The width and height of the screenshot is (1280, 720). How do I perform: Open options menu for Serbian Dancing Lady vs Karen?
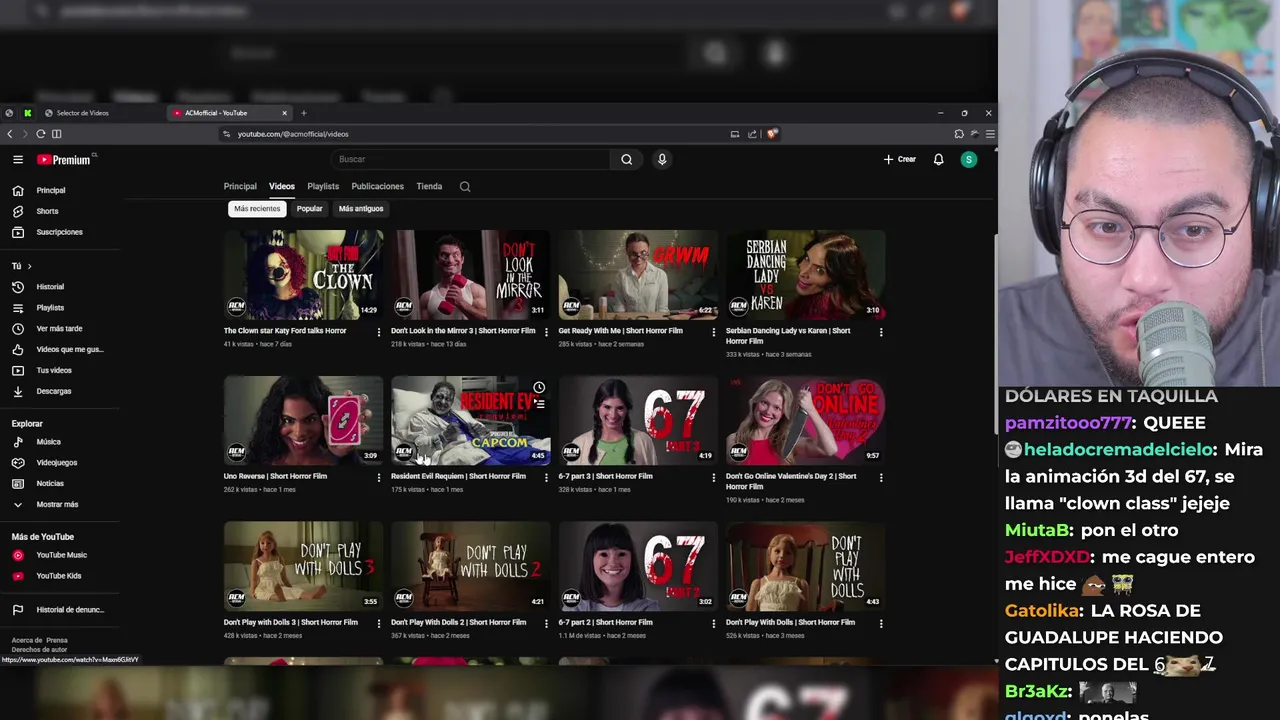point(881,332)
